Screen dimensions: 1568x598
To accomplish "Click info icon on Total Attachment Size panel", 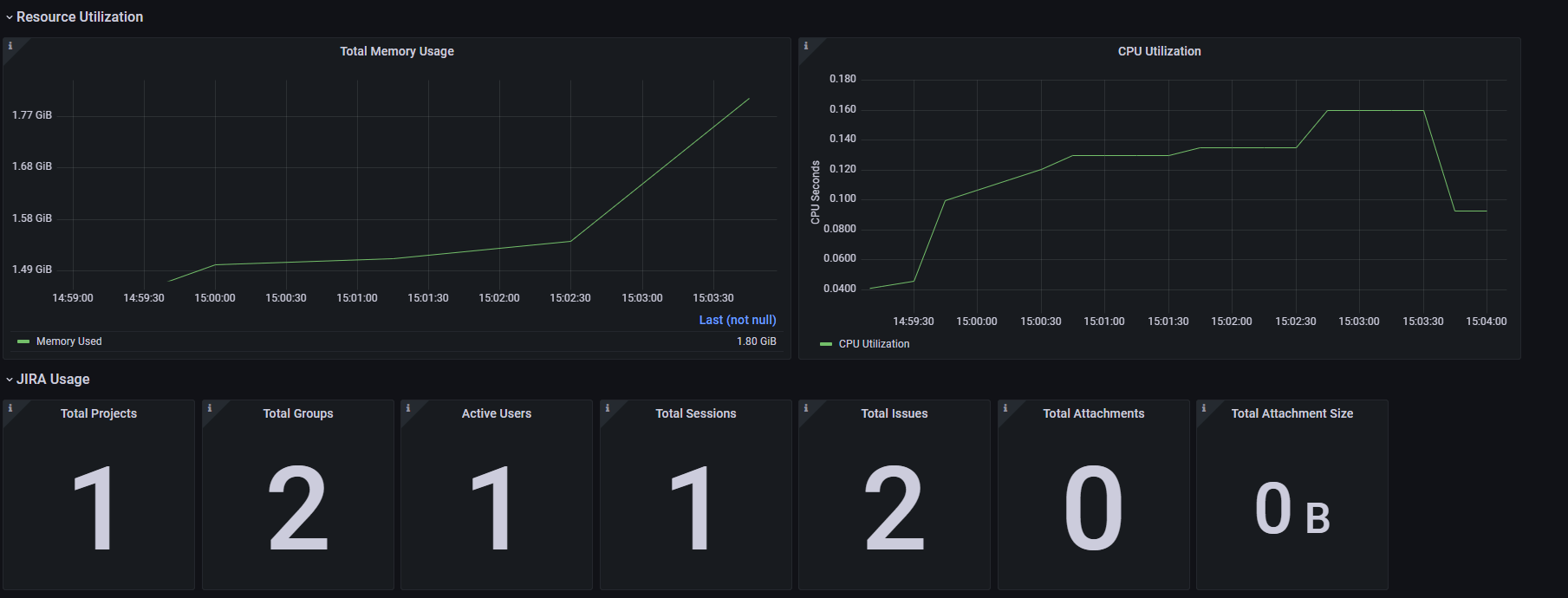I will point(1204,408).
